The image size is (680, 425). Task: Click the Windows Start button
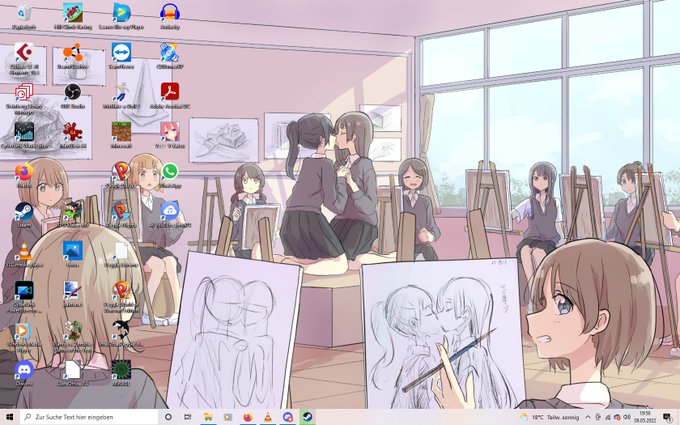click(10, 417)
